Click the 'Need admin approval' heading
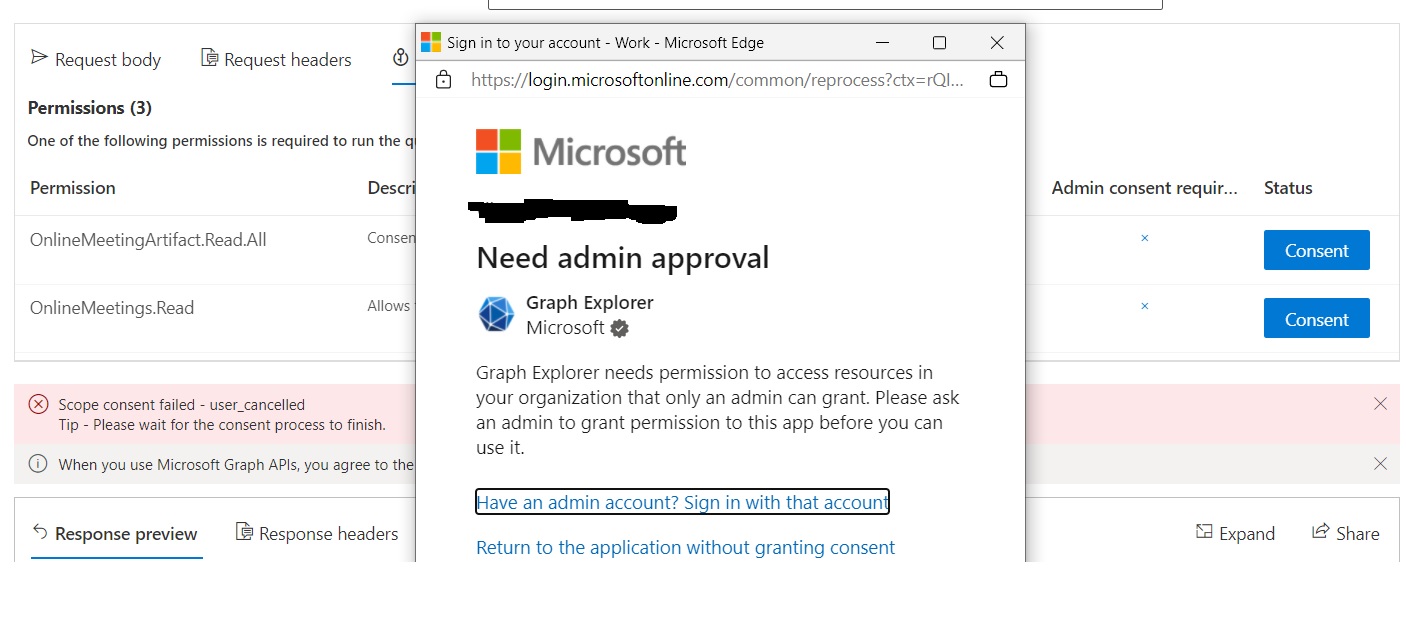Image resolution: width=1406 pixels, height=643 pixels. pyautogui.click(x=623, y=258)
